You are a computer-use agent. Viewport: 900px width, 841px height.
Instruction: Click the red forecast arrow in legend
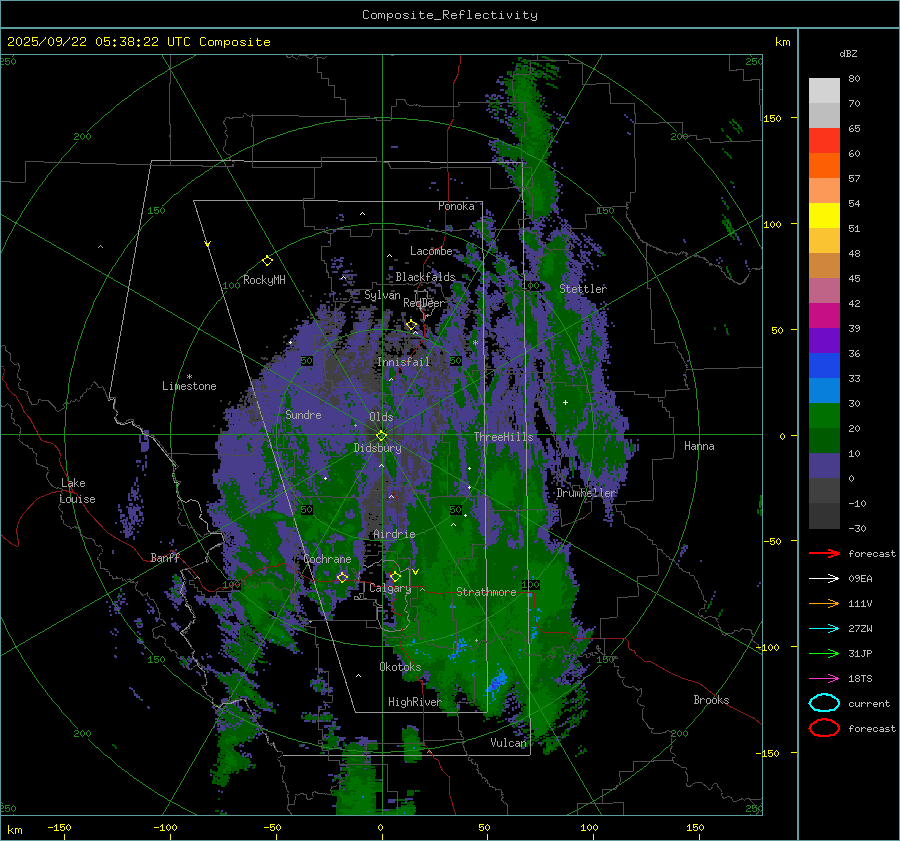pos(824,553)
